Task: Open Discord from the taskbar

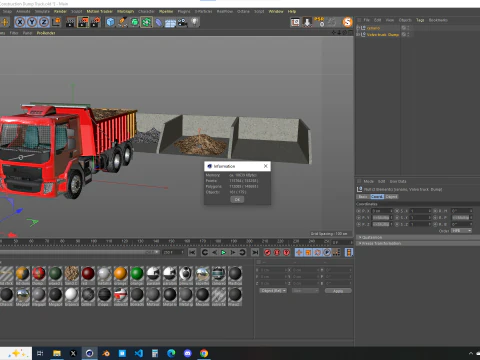Action: tap(188, 353)
